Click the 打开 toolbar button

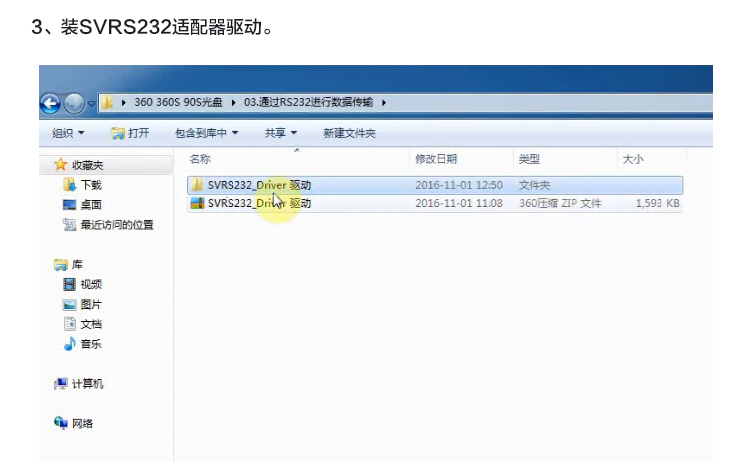131,133
